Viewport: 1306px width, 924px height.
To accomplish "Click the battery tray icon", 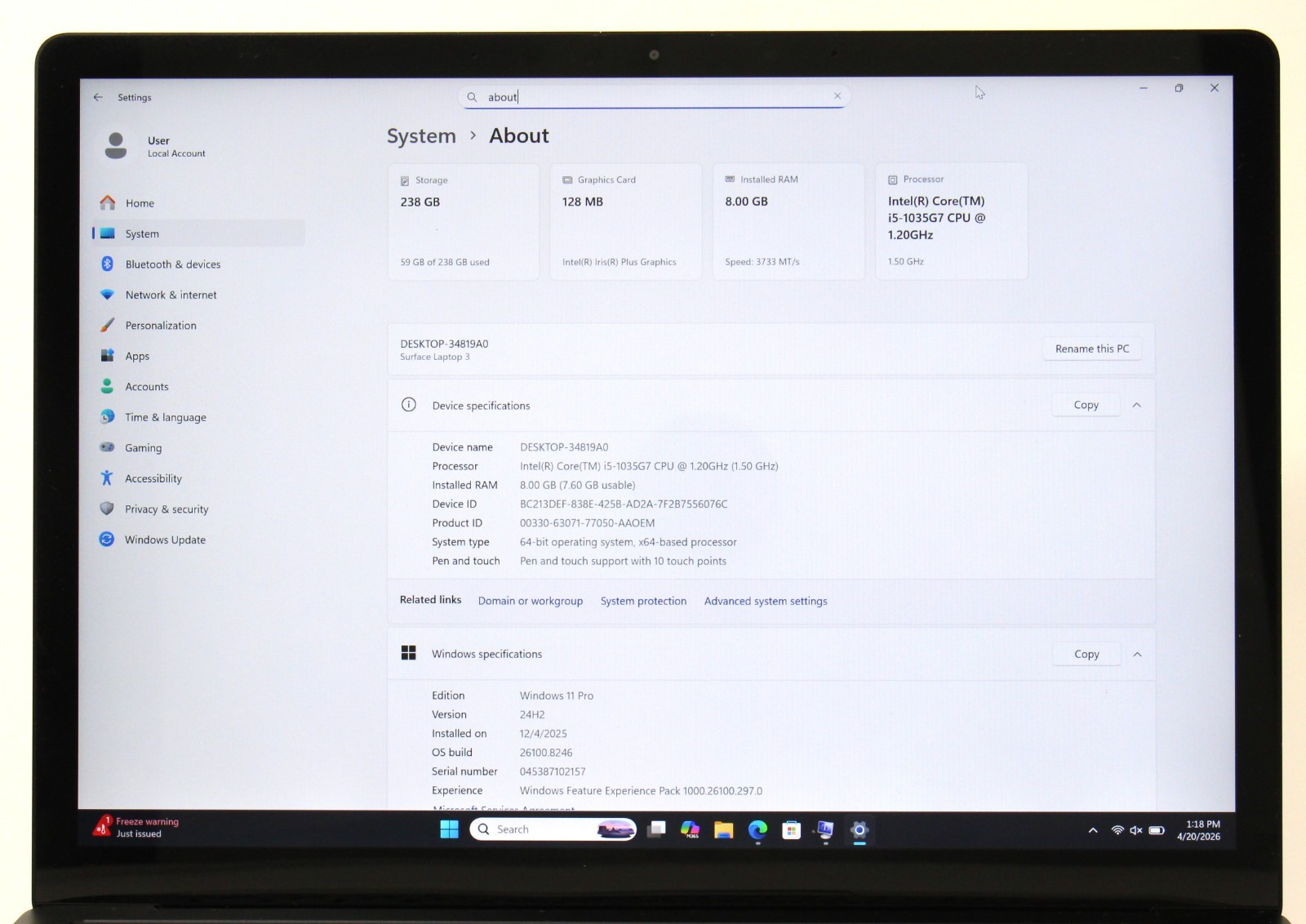I will tap(1157, 830).
